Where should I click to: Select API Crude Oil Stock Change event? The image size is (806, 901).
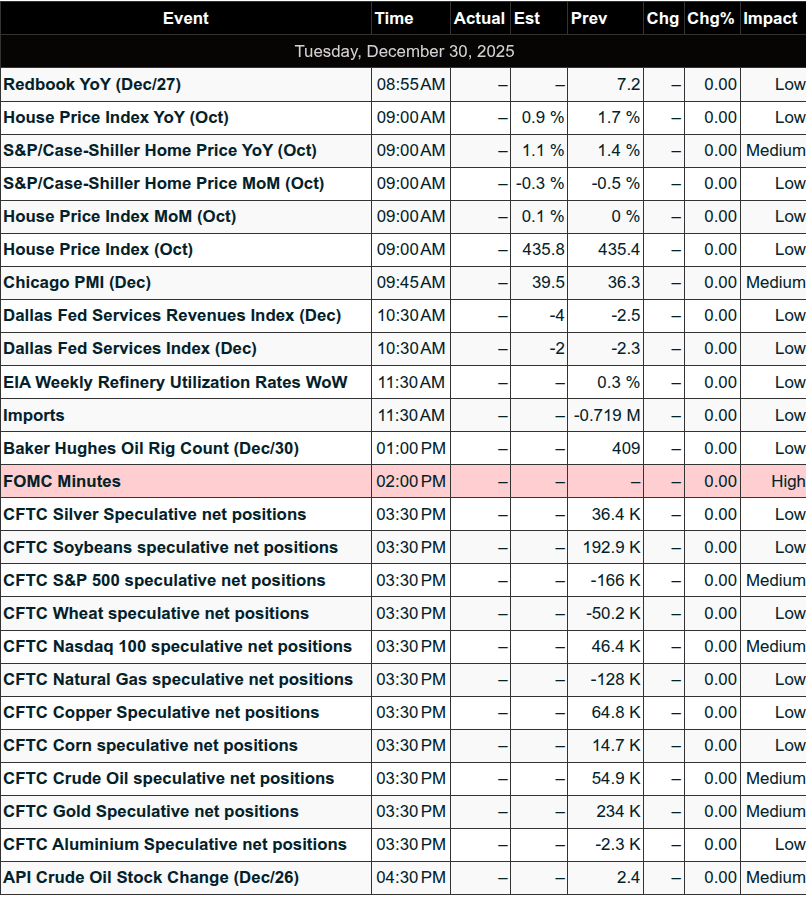tap(151, 877)
